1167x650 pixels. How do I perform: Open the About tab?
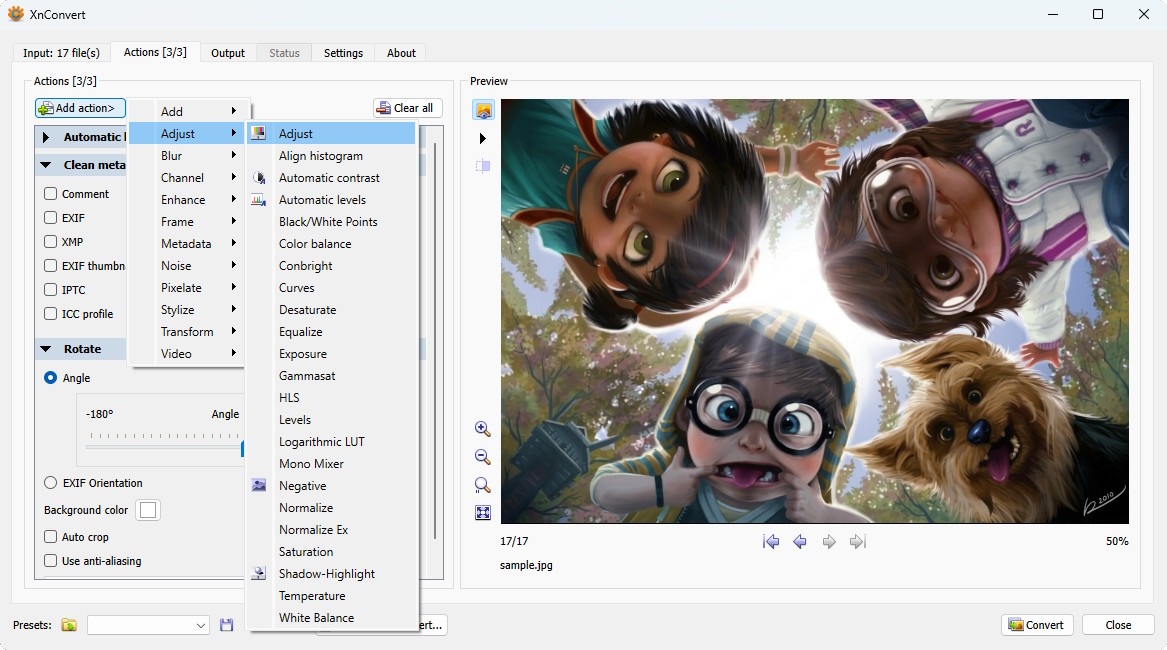click(x=401, y=53)
